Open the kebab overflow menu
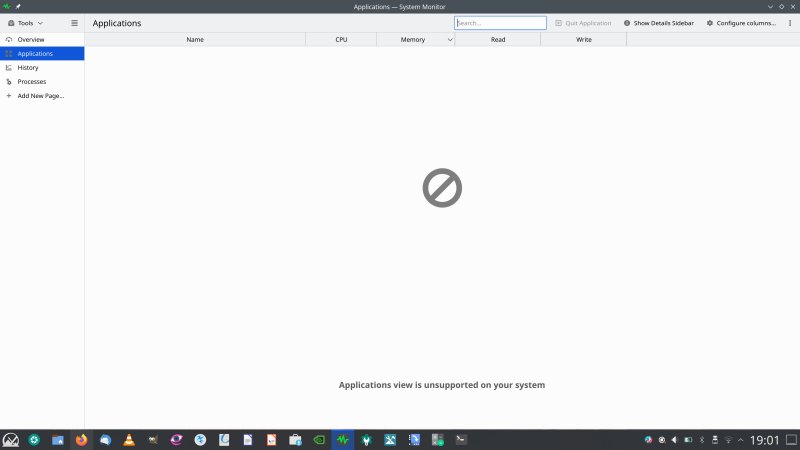 tap(789, 23)
